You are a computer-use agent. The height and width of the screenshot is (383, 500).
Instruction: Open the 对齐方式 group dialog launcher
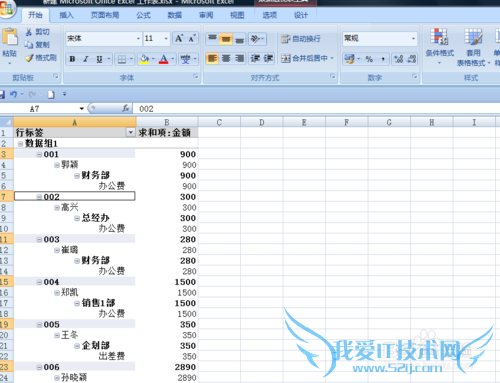point(333,77)
